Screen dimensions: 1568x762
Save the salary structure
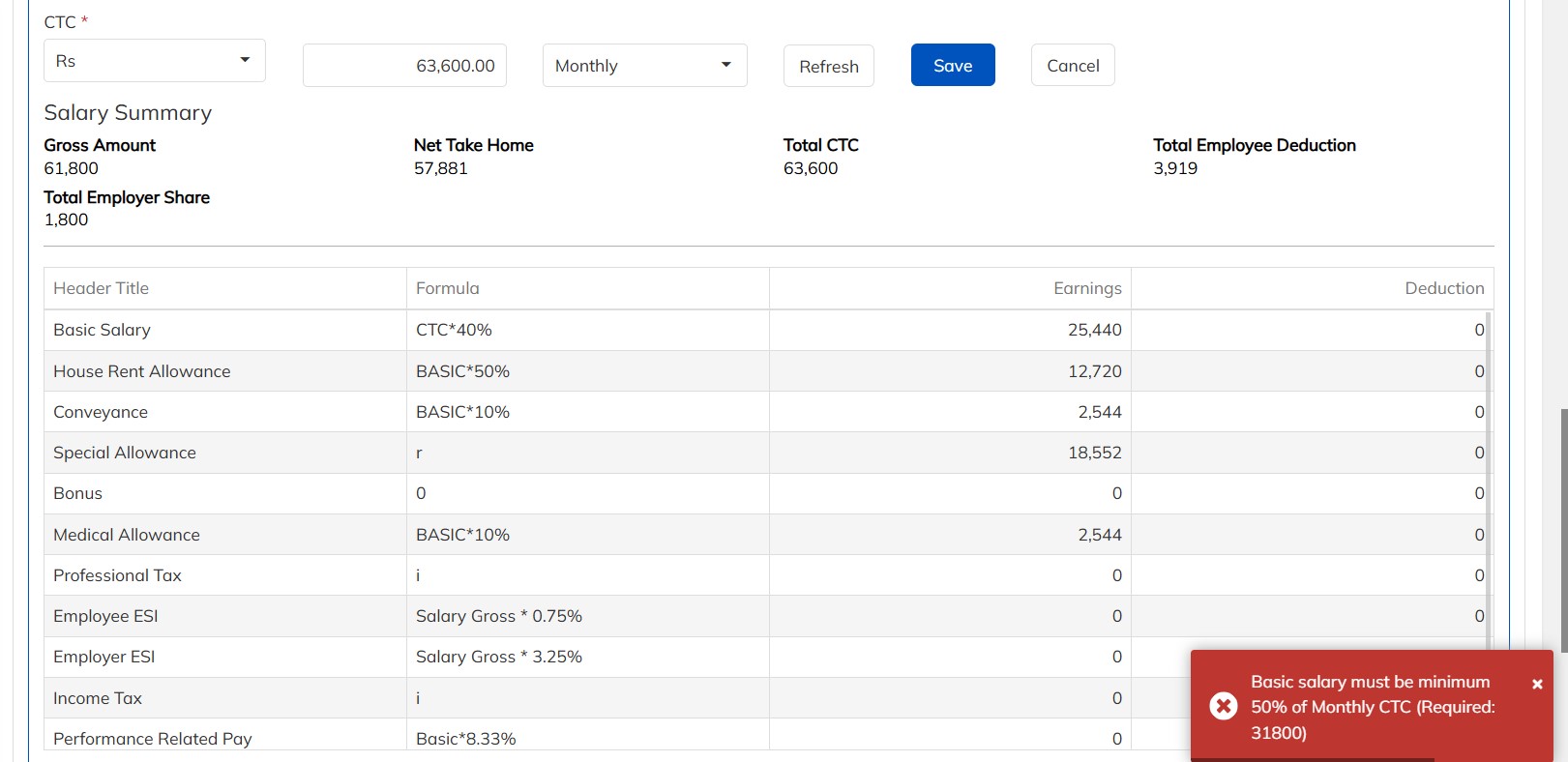pos(952,66)
